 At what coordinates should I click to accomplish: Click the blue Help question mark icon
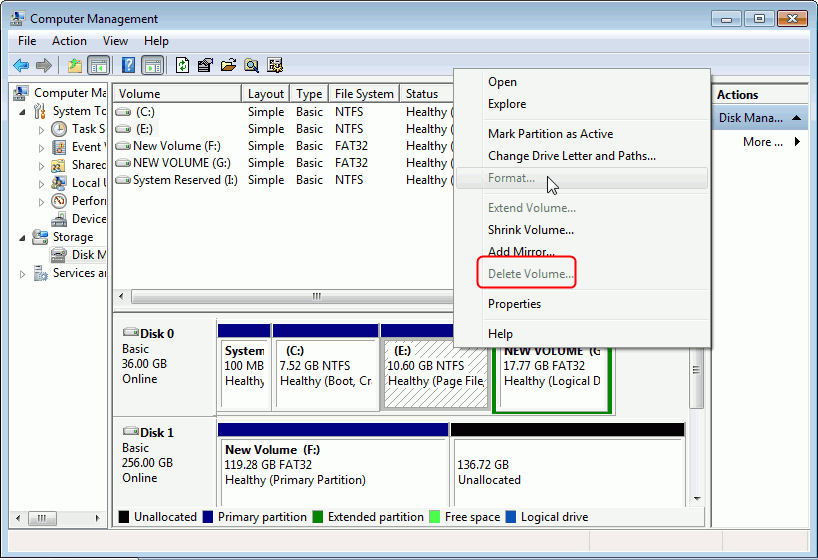128,65
